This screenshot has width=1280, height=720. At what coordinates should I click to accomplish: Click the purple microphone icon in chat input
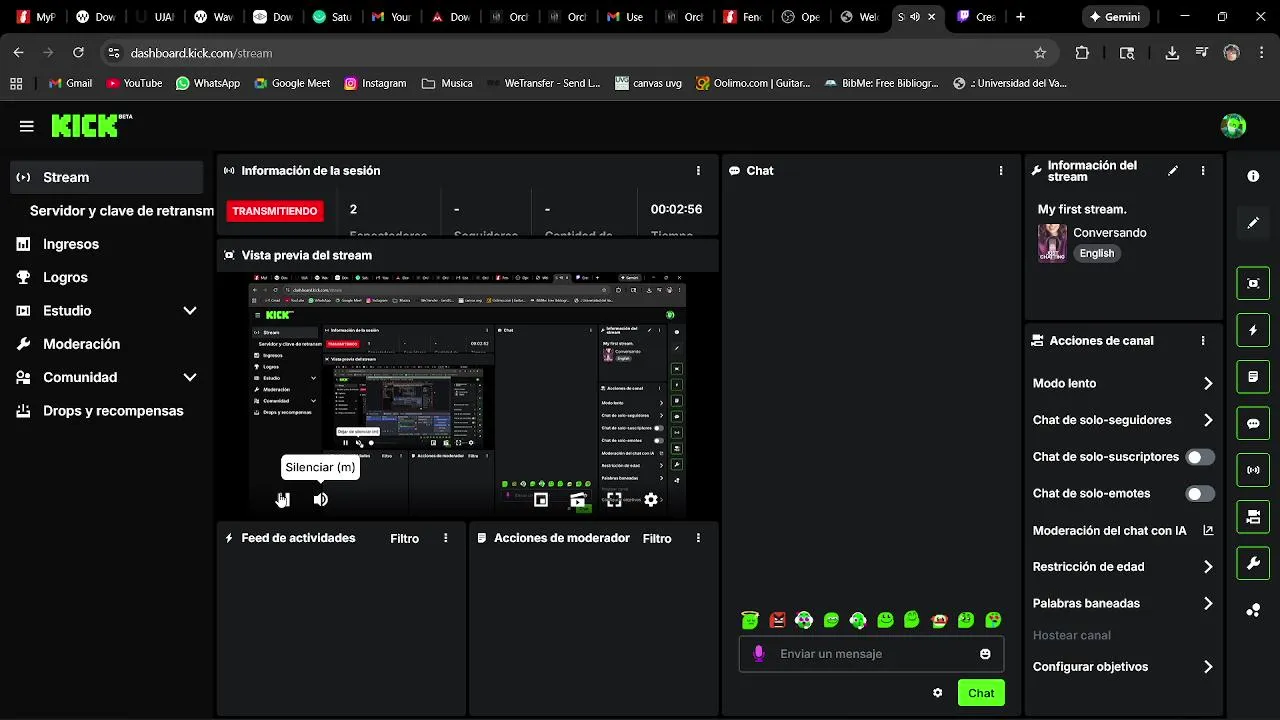click(x=759, y=654)
